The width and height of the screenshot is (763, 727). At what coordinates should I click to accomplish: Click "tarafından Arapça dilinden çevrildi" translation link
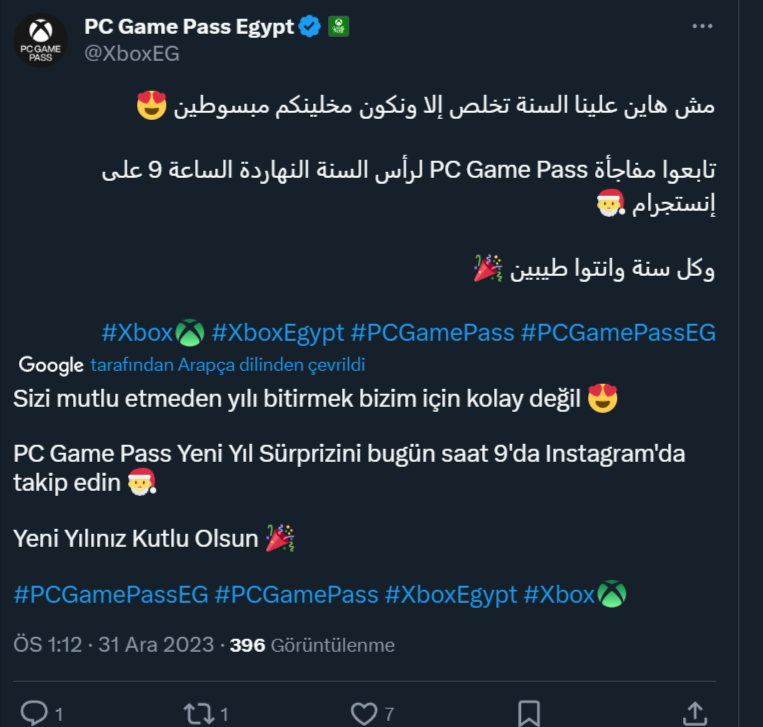pos(228,365)
